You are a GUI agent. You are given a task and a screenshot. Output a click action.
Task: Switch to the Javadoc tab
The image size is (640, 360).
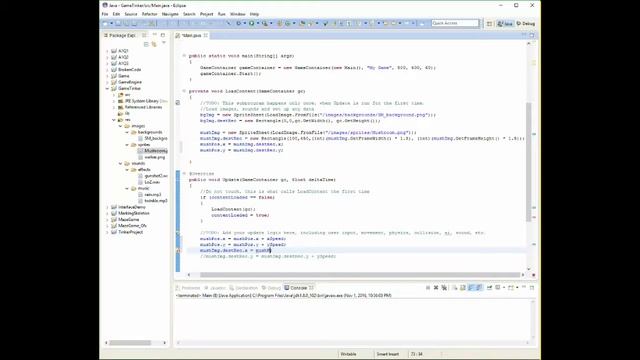coord(215,288)
